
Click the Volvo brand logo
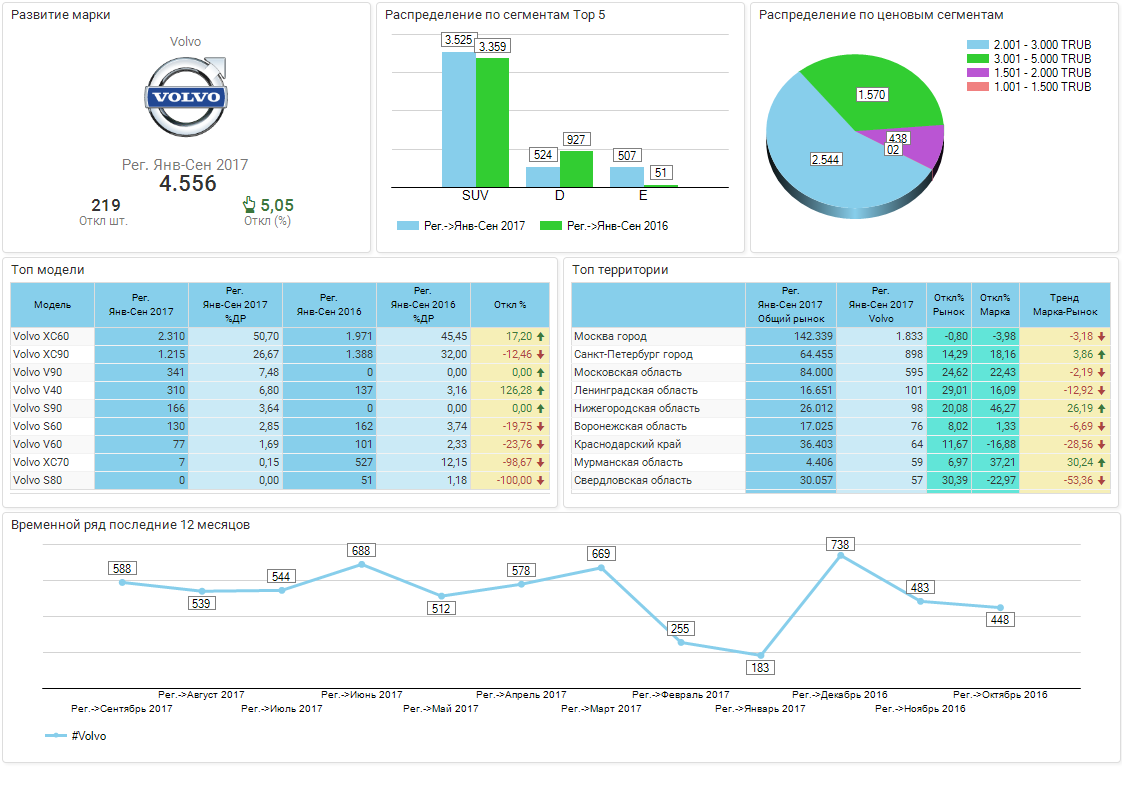pos(186,96)
